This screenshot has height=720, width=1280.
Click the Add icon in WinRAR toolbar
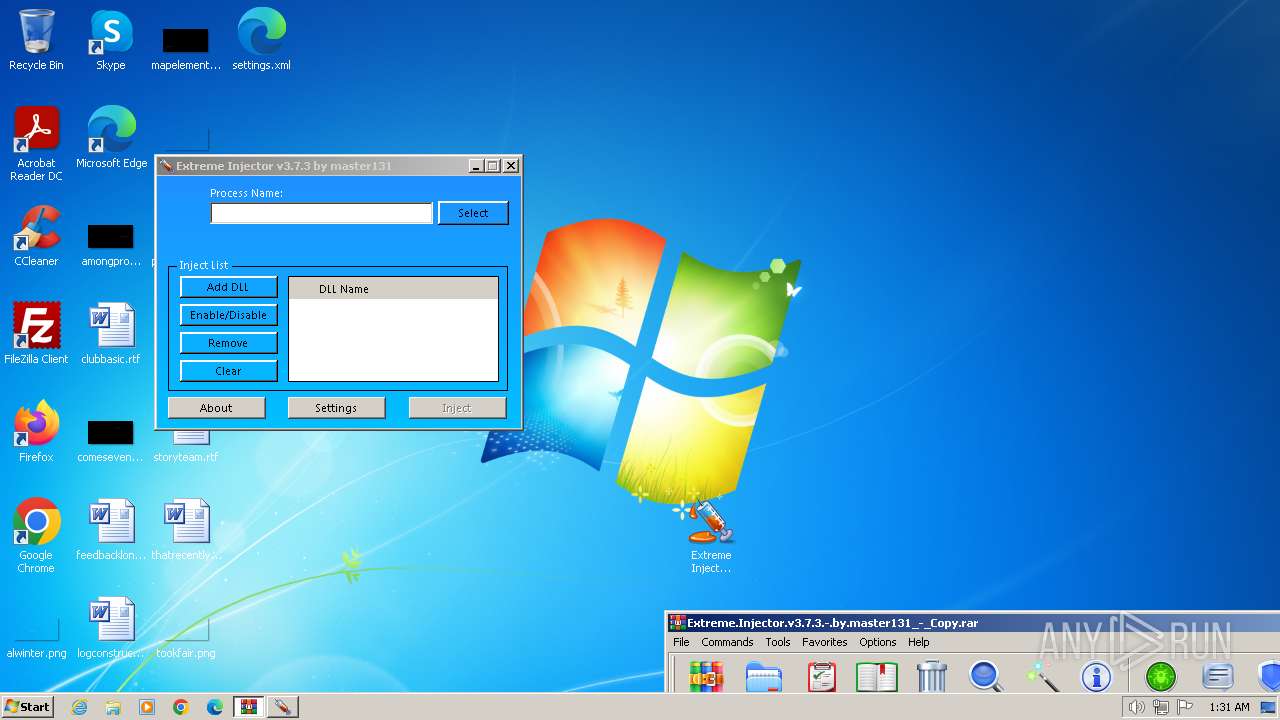click(x=707, y=677)
